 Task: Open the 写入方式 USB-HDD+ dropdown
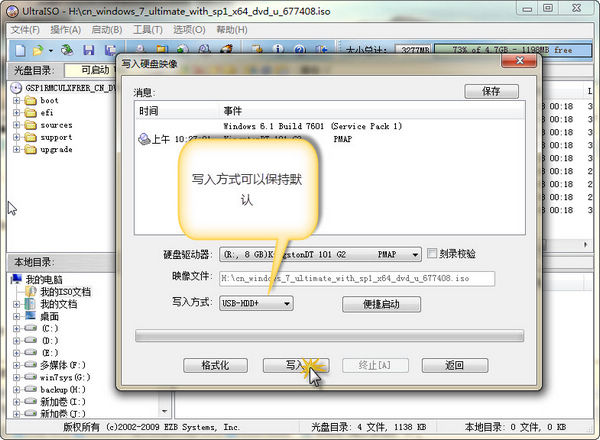pyautogui.click(x=287, y=303)
